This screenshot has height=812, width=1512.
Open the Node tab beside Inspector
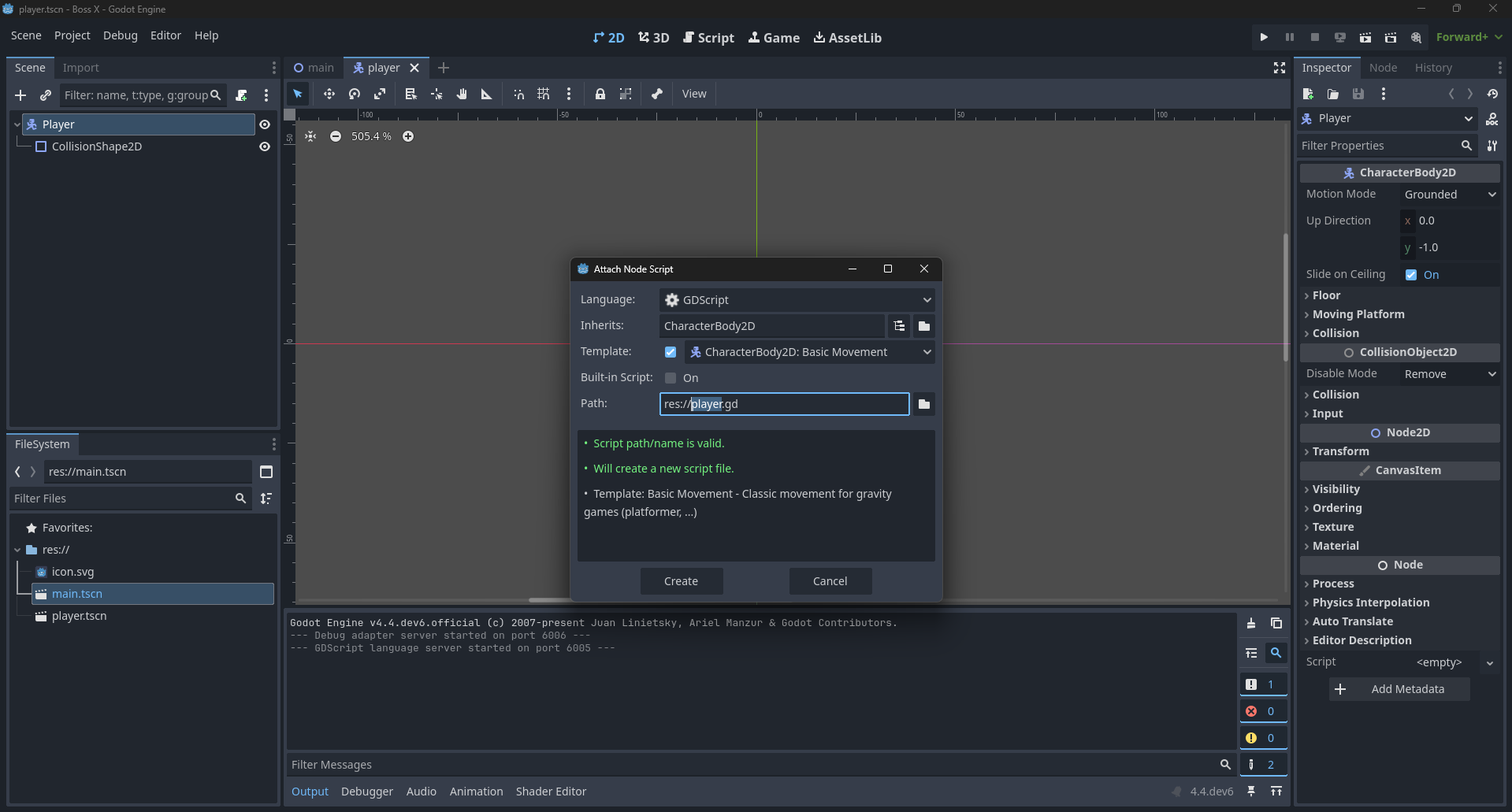pyautogui.click(x=1383, y=68)
